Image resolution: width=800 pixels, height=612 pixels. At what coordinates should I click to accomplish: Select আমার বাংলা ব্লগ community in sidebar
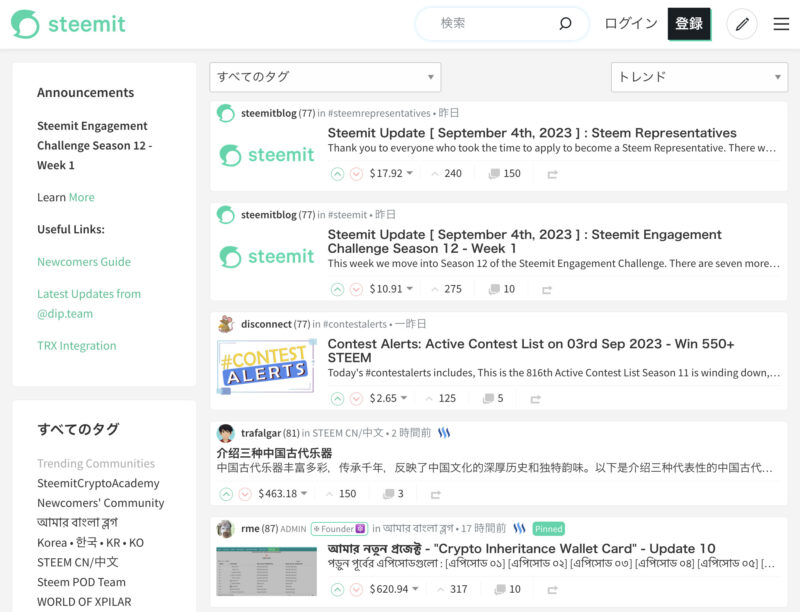point(78,523)
